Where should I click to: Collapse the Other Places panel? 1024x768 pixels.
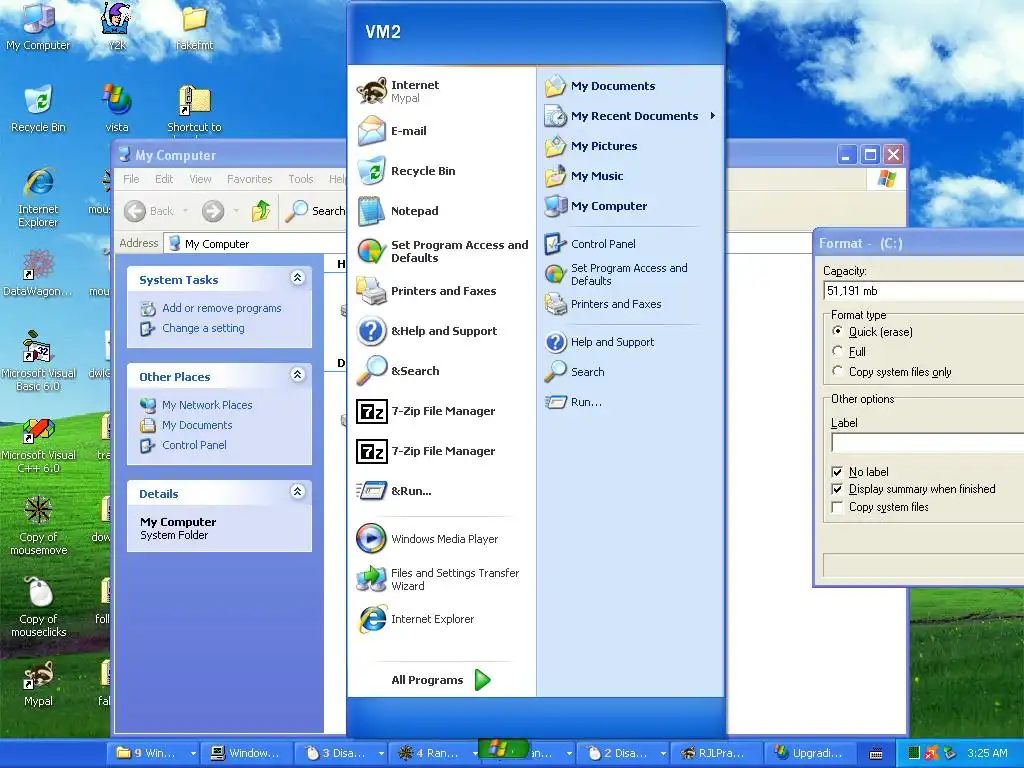297,374
